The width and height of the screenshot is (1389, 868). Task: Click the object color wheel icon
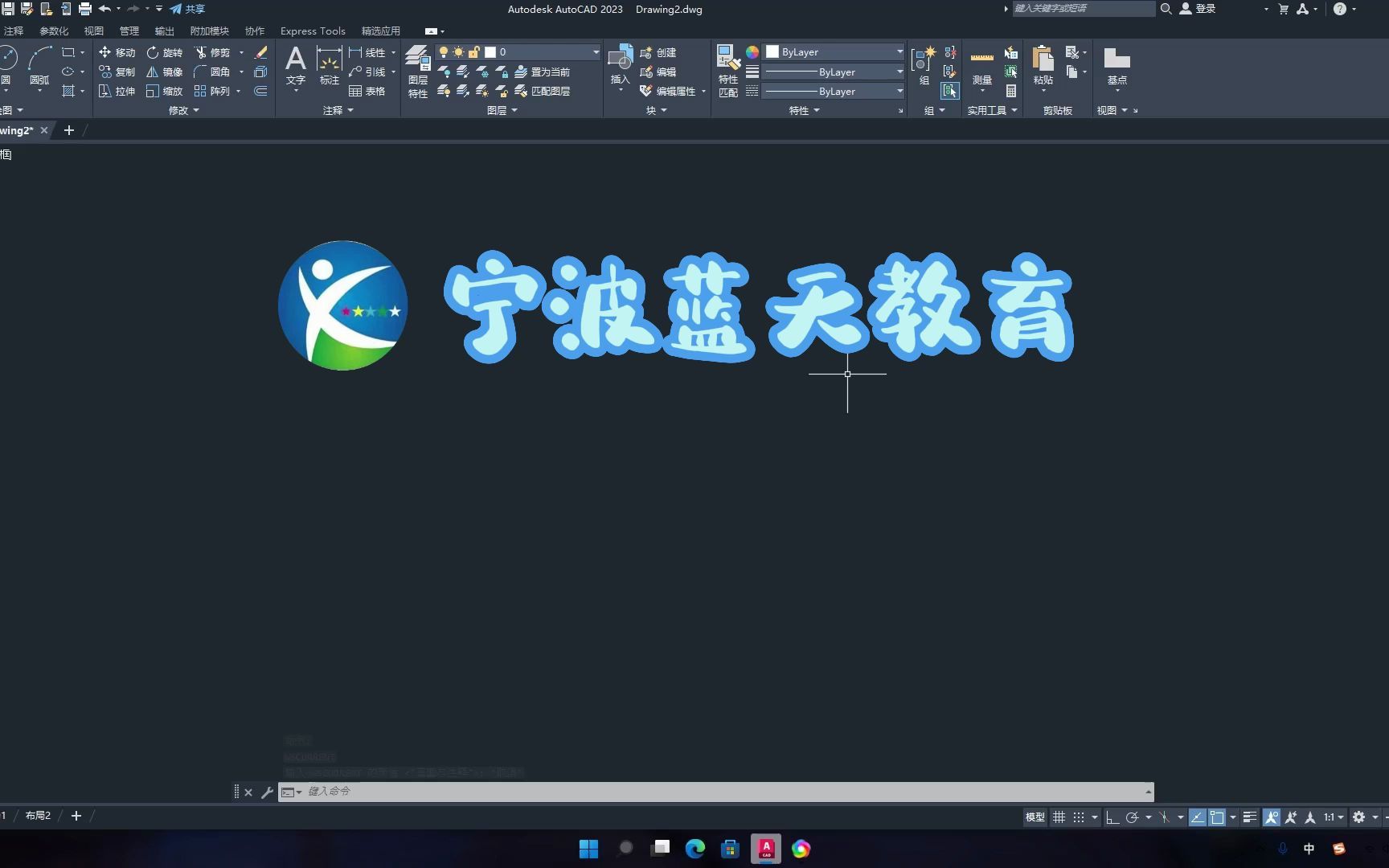[752, 52]
